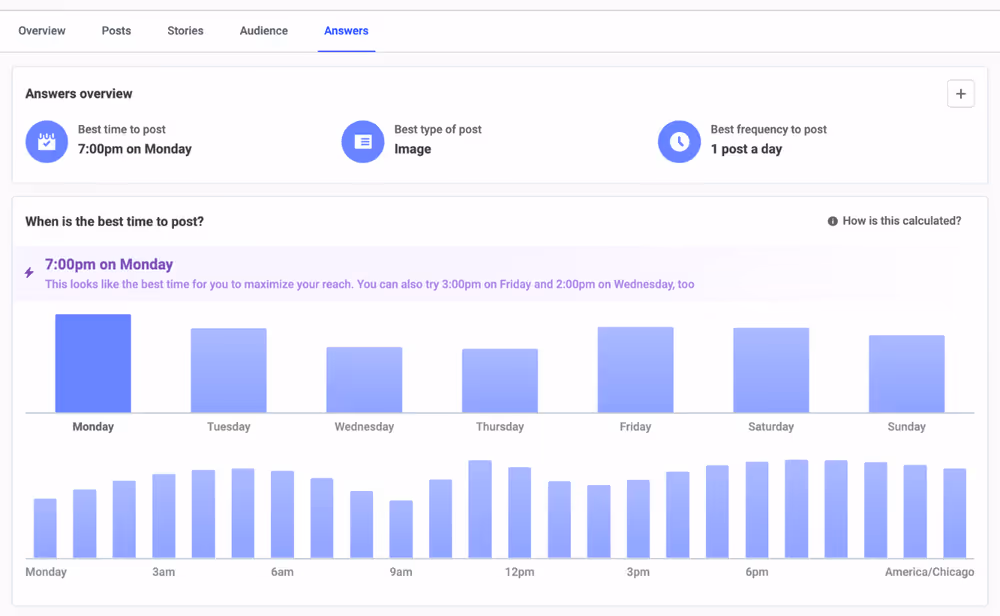Viewport: 1000px width, 616px height.
Task: Open the Overview tab
Action: 41,31
